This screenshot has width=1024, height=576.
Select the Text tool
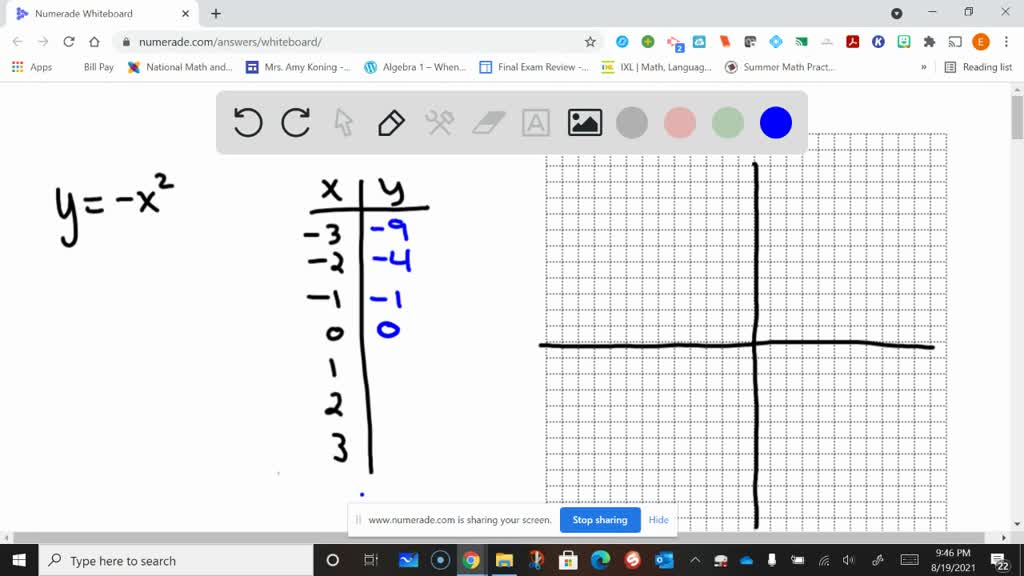(x=536, y=122)
